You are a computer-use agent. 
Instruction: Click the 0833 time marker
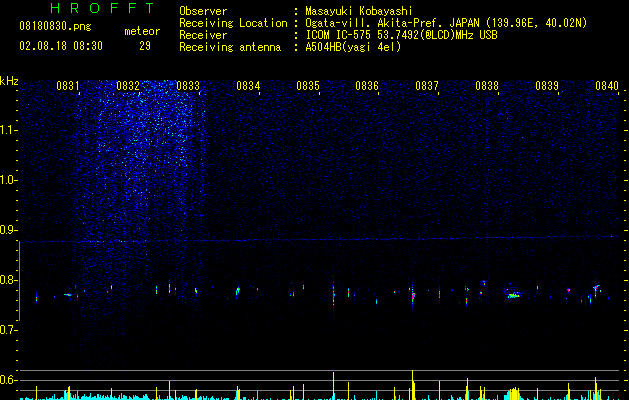[x=188, y=85]
